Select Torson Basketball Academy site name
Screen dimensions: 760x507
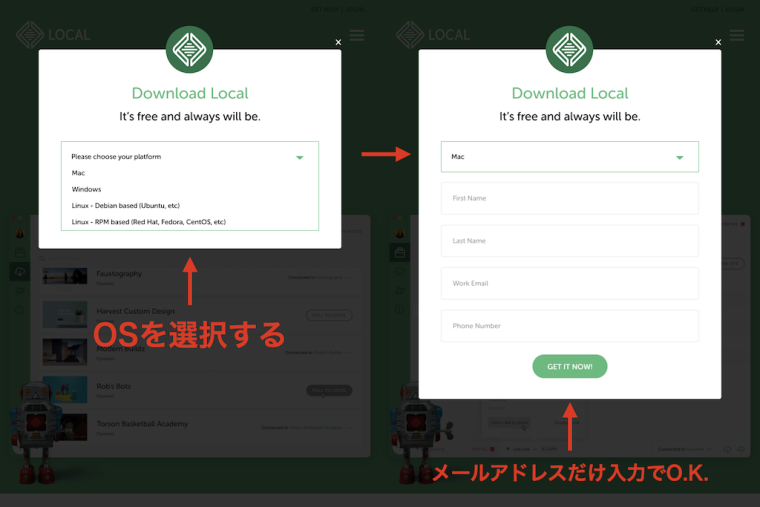pos(142,424)
